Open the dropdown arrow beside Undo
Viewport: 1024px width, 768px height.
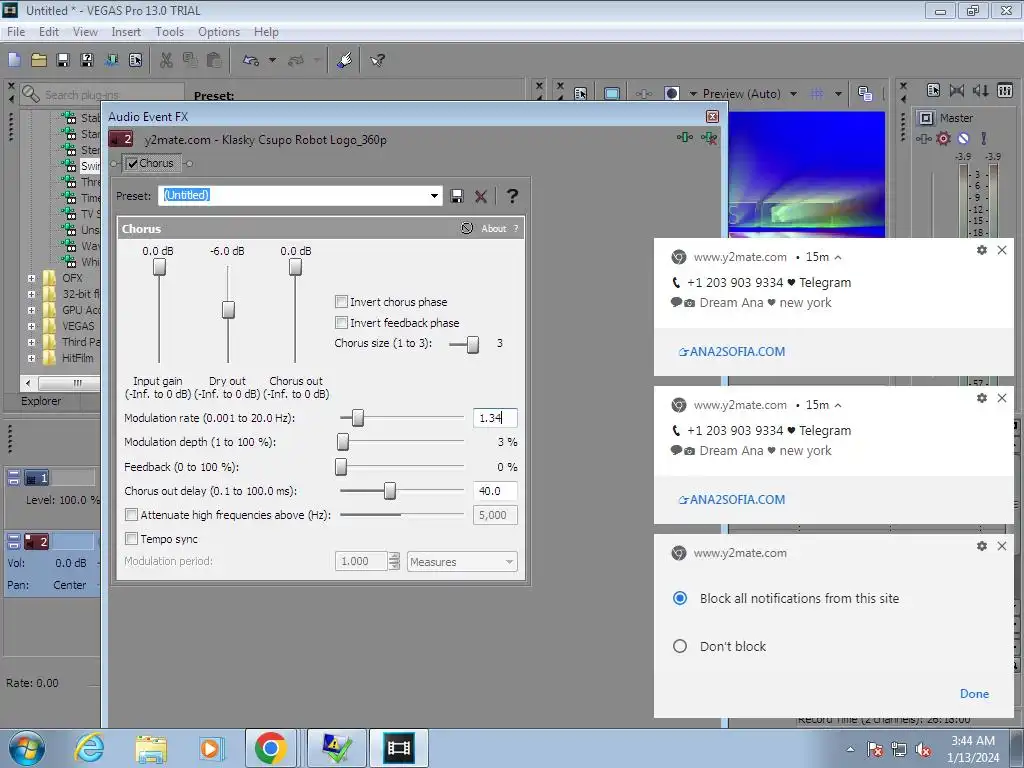point(272,61)
